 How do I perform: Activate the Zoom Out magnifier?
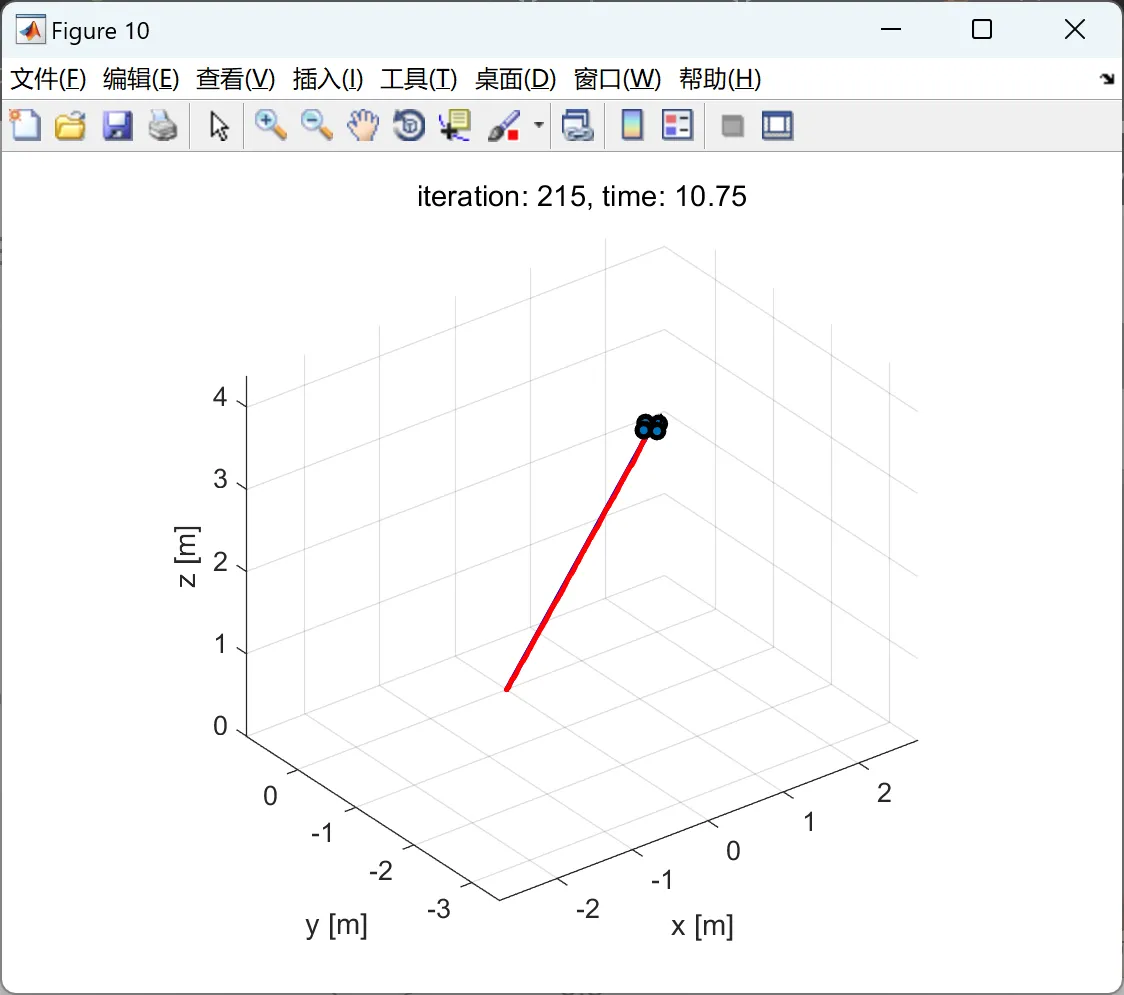pyautogui.click(x=316, y=125)
